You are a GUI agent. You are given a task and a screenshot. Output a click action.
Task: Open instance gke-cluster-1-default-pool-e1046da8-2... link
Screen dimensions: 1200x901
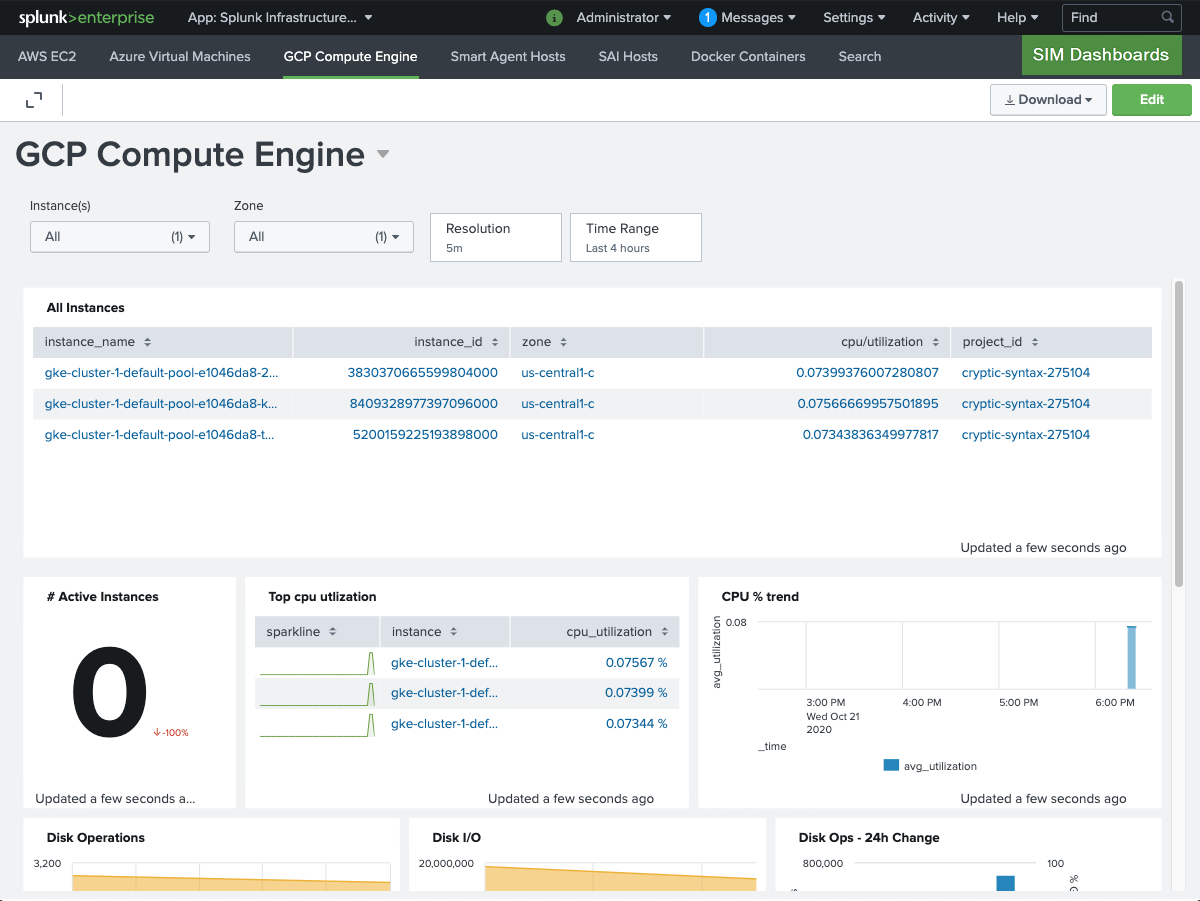162,373
